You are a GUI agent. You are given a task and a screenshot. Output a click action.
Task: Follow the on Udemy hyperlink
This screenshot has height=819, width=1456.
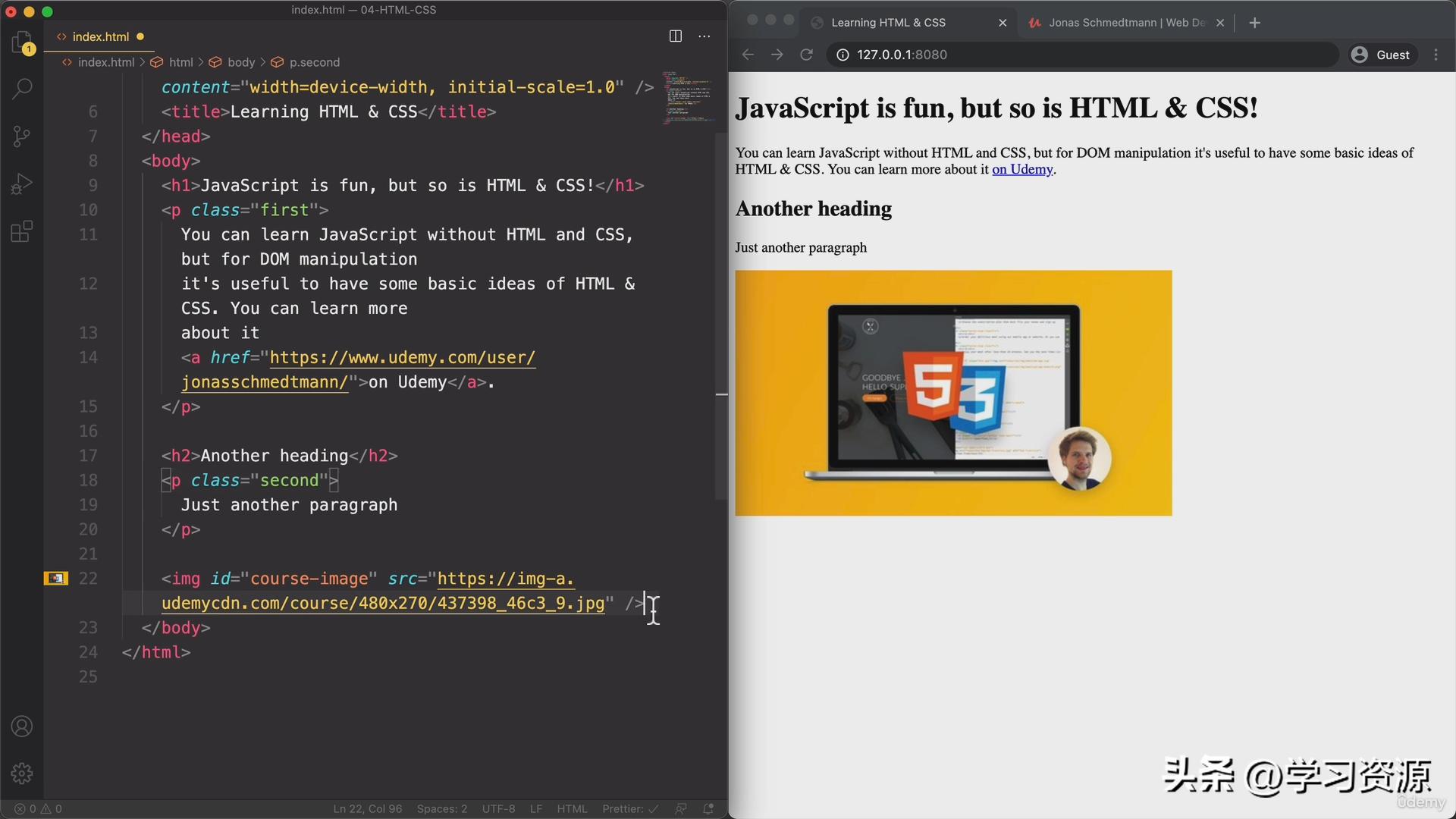pyautogui.click(x=1022, y=169)
